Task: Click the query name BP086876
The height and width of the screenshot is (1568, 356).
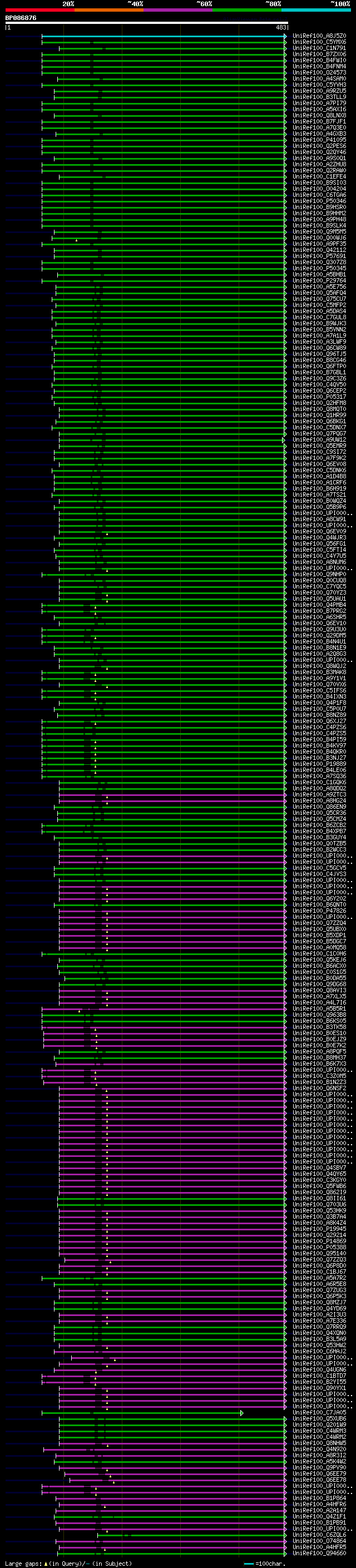Action: tap(21, 18)
